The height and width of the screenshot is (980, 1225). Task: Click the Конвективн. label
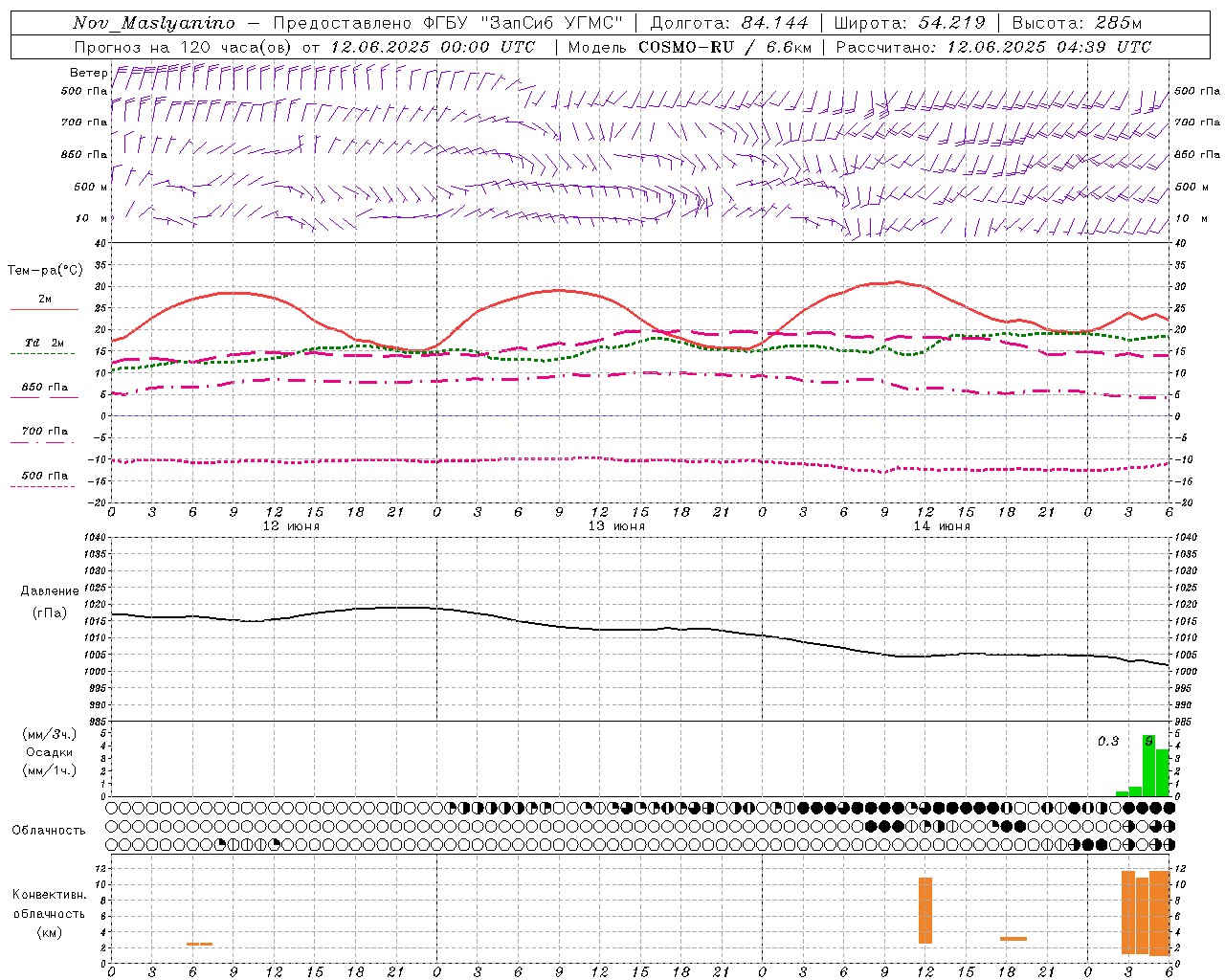49,895
